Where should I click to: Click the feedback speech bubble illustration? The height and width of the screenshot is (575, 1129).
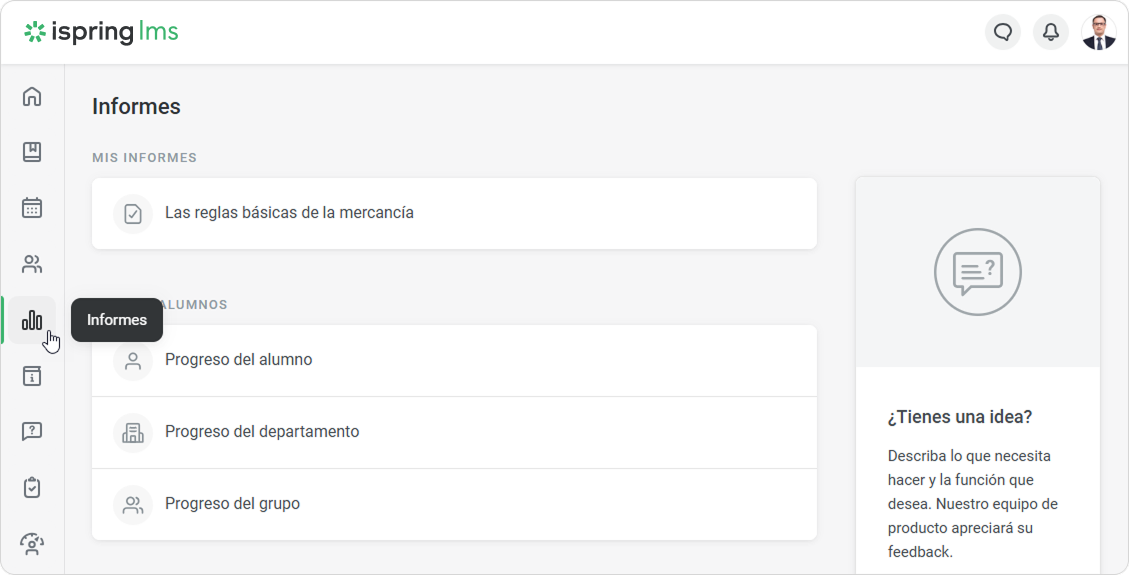click(977, 272)
